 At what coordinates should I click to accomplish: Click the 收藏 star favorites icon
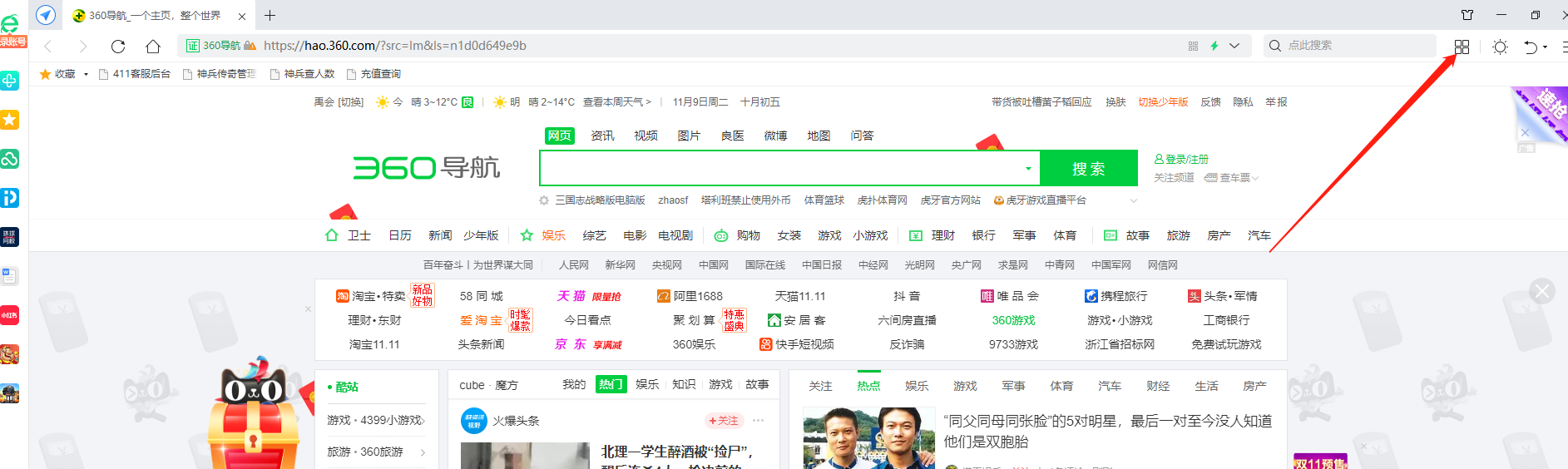45,74
